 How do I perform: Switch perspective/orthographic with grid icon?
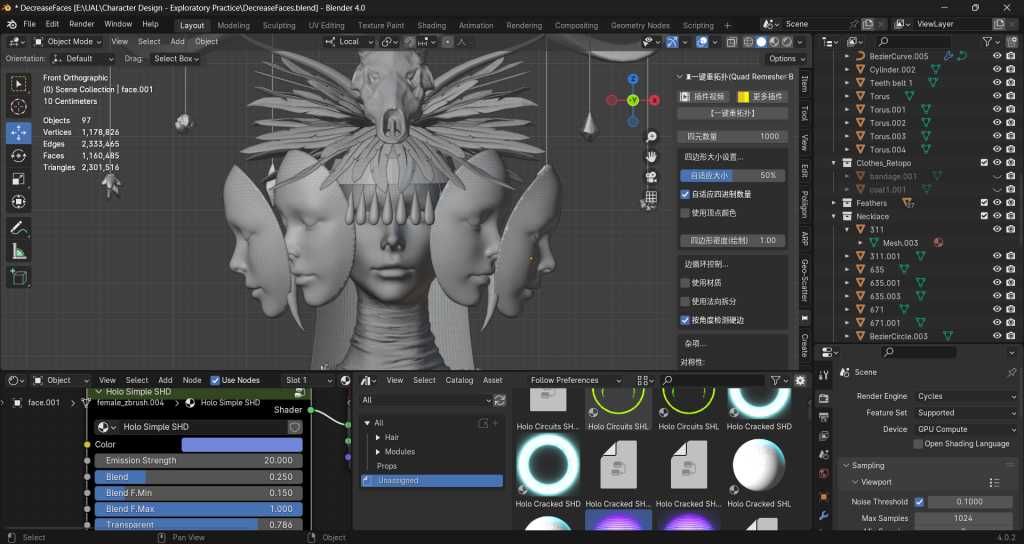pyautogui.click(x=651, y=197)
